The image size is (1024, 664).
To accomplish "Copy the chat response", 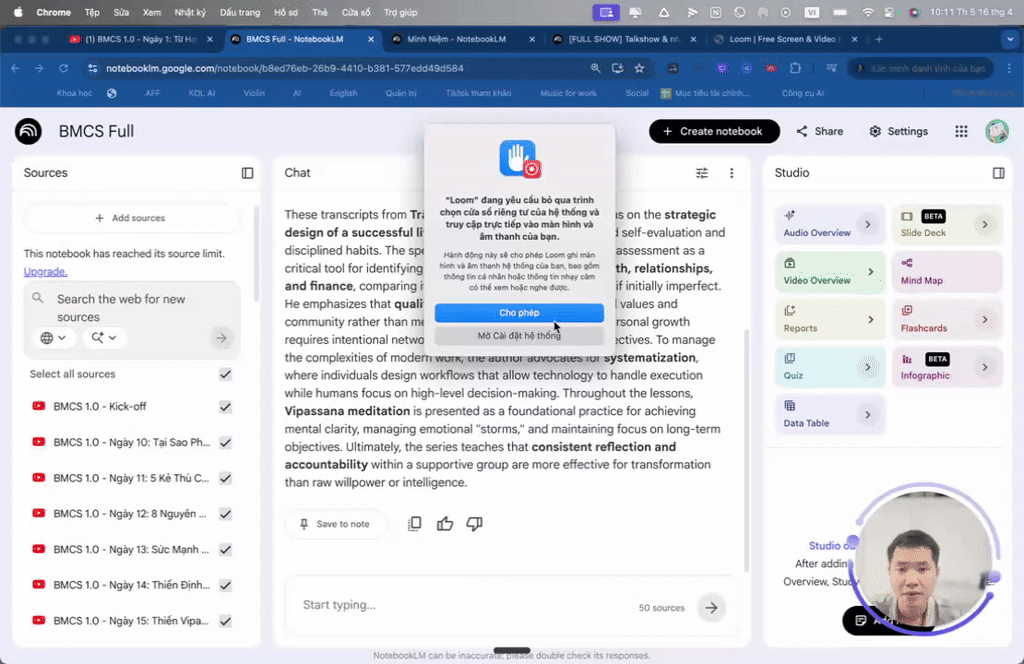I will pos(415,524).
